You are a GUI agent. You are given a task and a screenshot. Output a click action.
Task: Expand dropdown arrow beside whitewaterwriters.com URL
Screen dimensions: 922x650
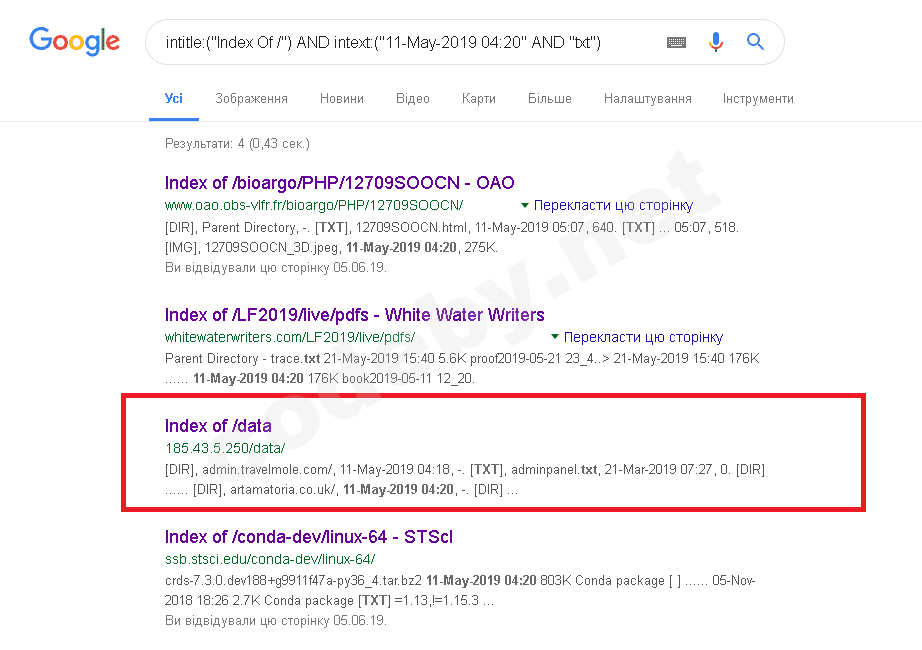coord(555,338)
